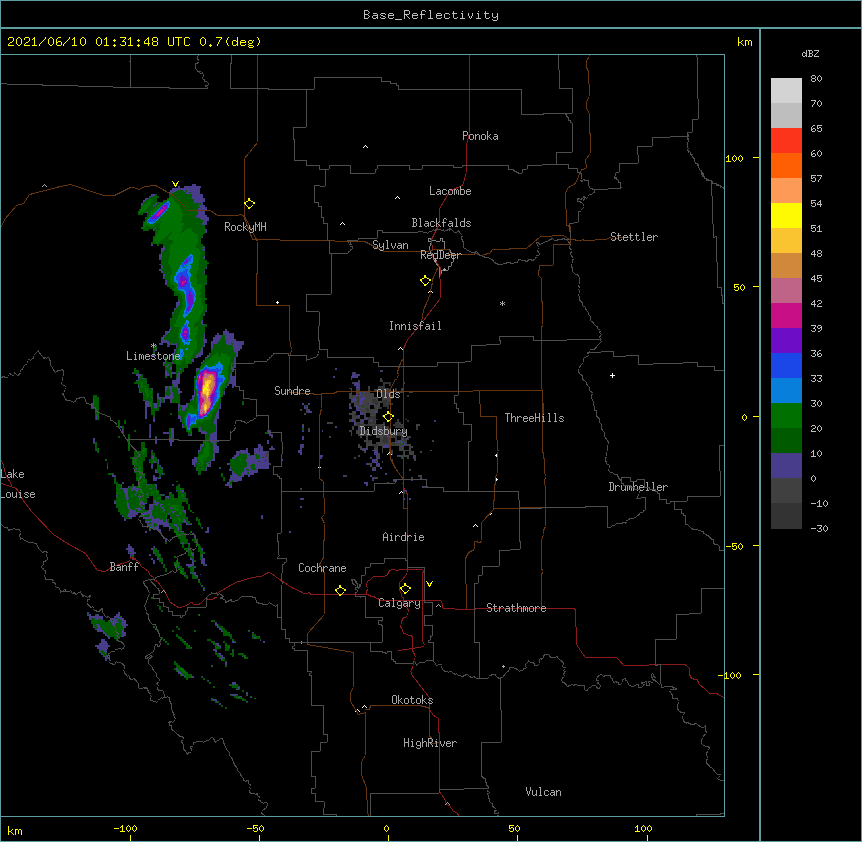Screen dimensions: 862x842
Task: Select the Vulcan label
Action: (x=543, y=792)
